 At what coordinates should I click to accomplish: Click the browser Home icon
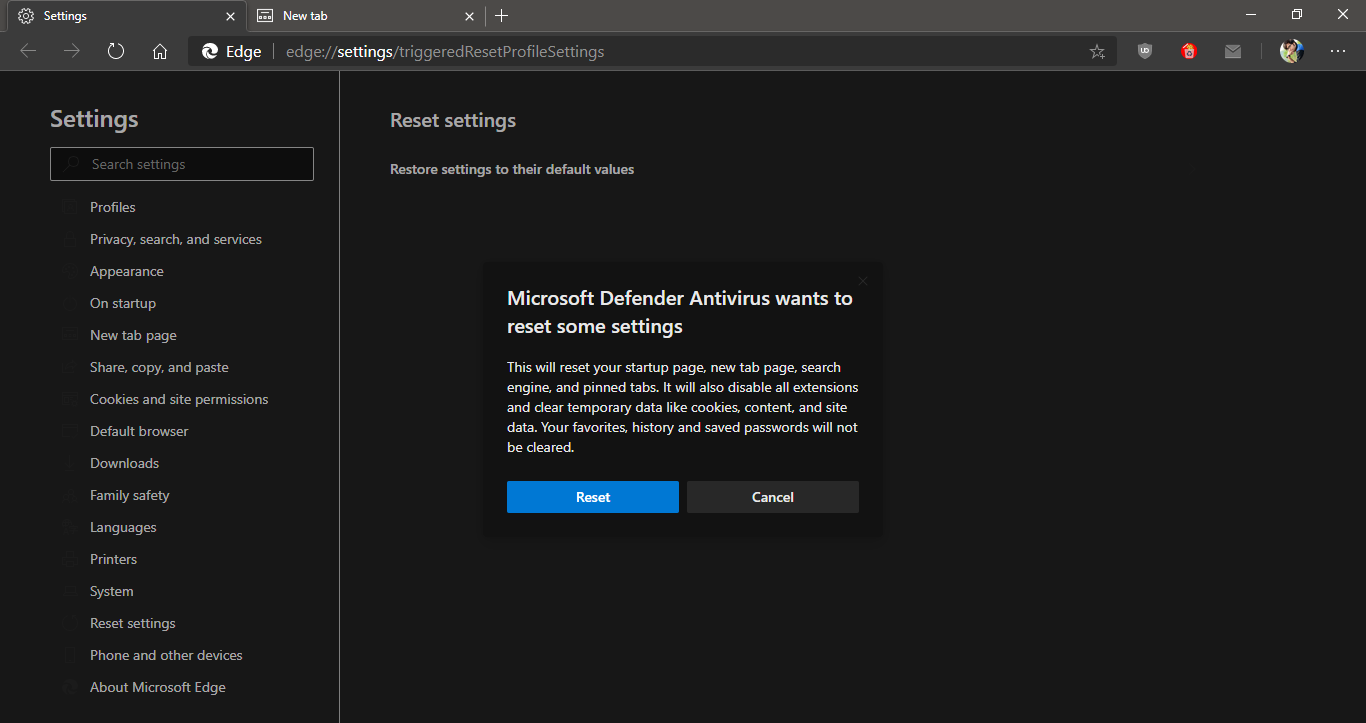point(160,51)
